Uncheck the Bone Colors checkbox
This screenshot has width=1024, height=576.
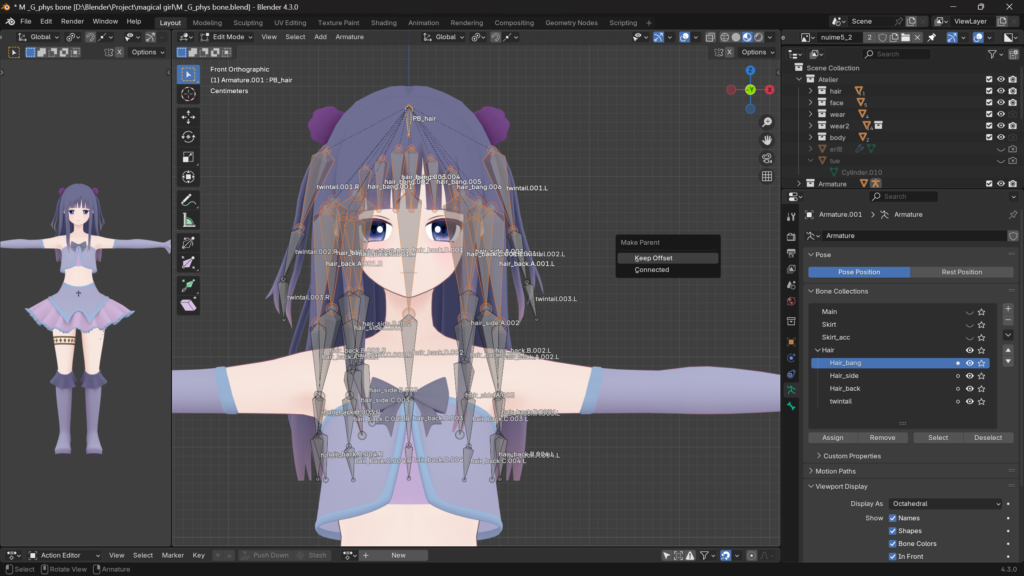pyautogui.click(x=893, y=544)
